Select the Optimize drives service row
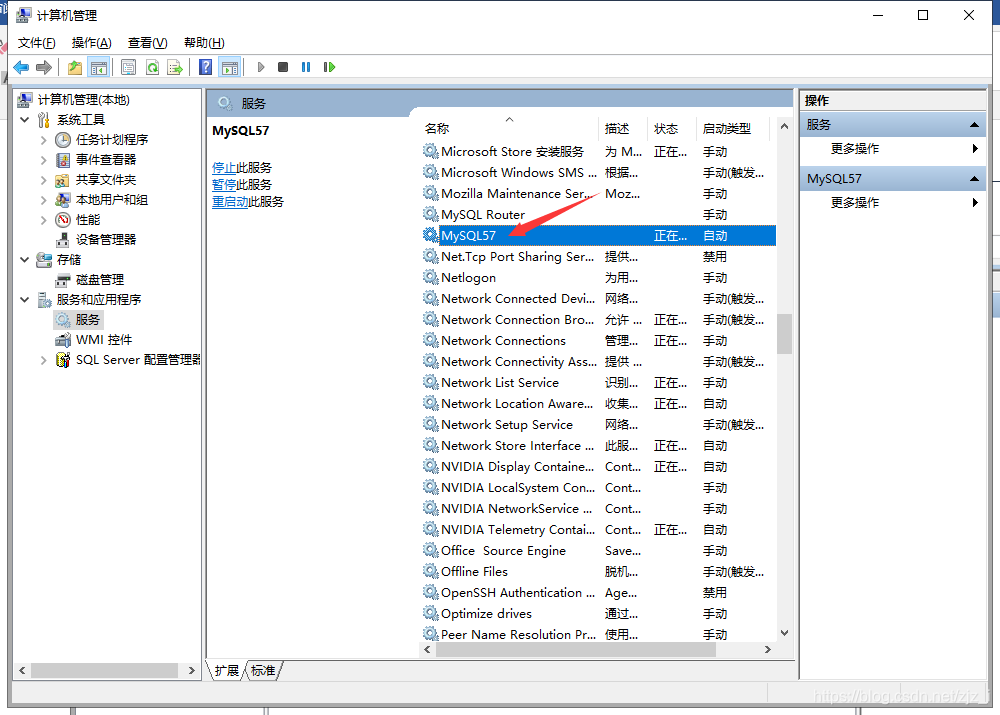This screenshot has width=1000, height=715. (x=598, y=614)
